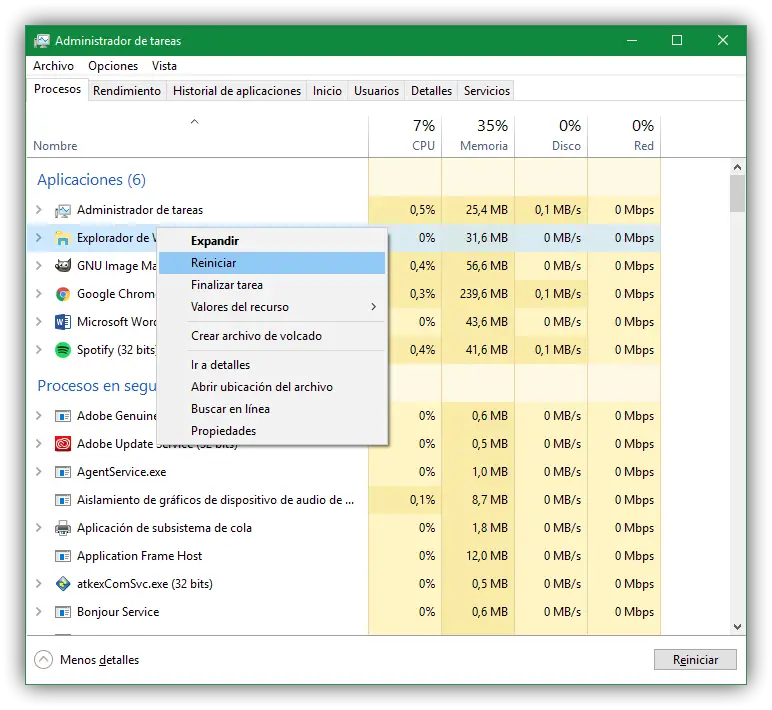Click the Spotify app icon

tap(63, 350)
